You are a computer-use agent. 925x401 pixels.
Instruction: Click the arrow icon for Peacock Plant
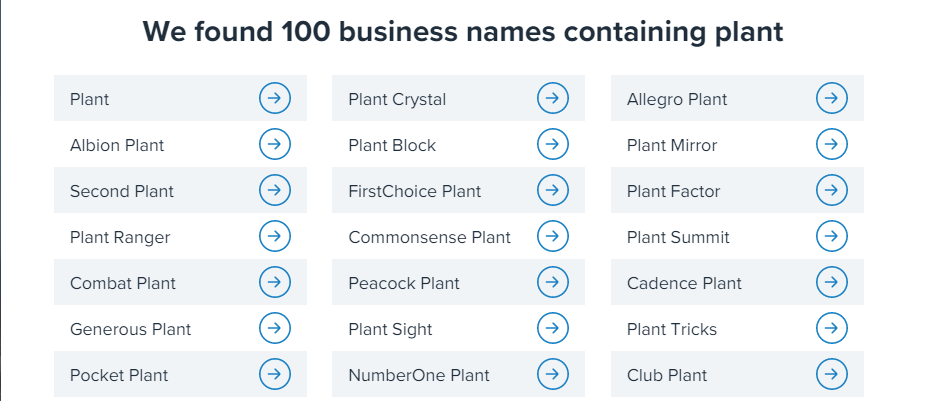553,283
